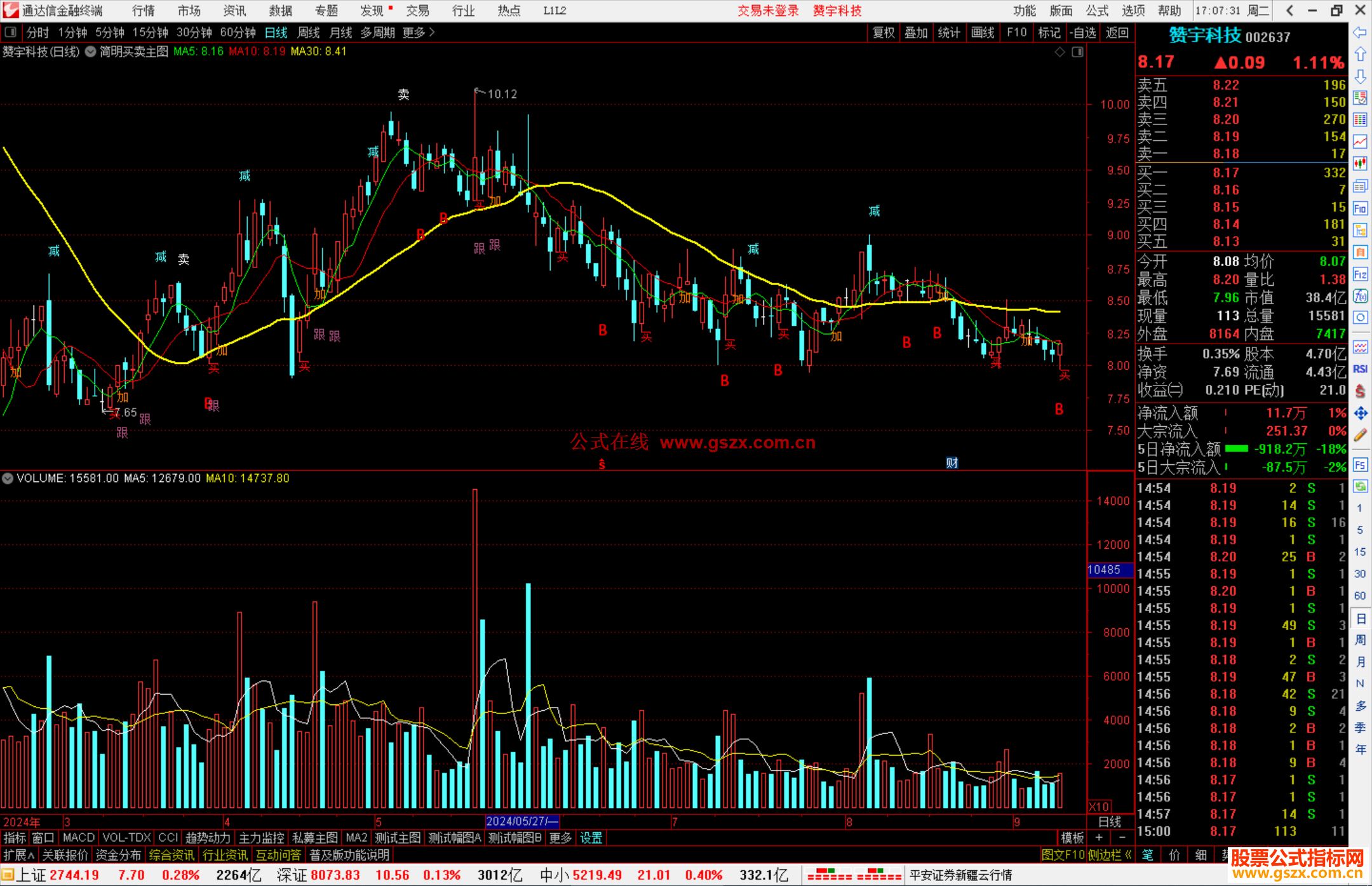Open the 公式 menu in the top bar
Viewport: 1372px width, 886px height.
(1096, 11)
